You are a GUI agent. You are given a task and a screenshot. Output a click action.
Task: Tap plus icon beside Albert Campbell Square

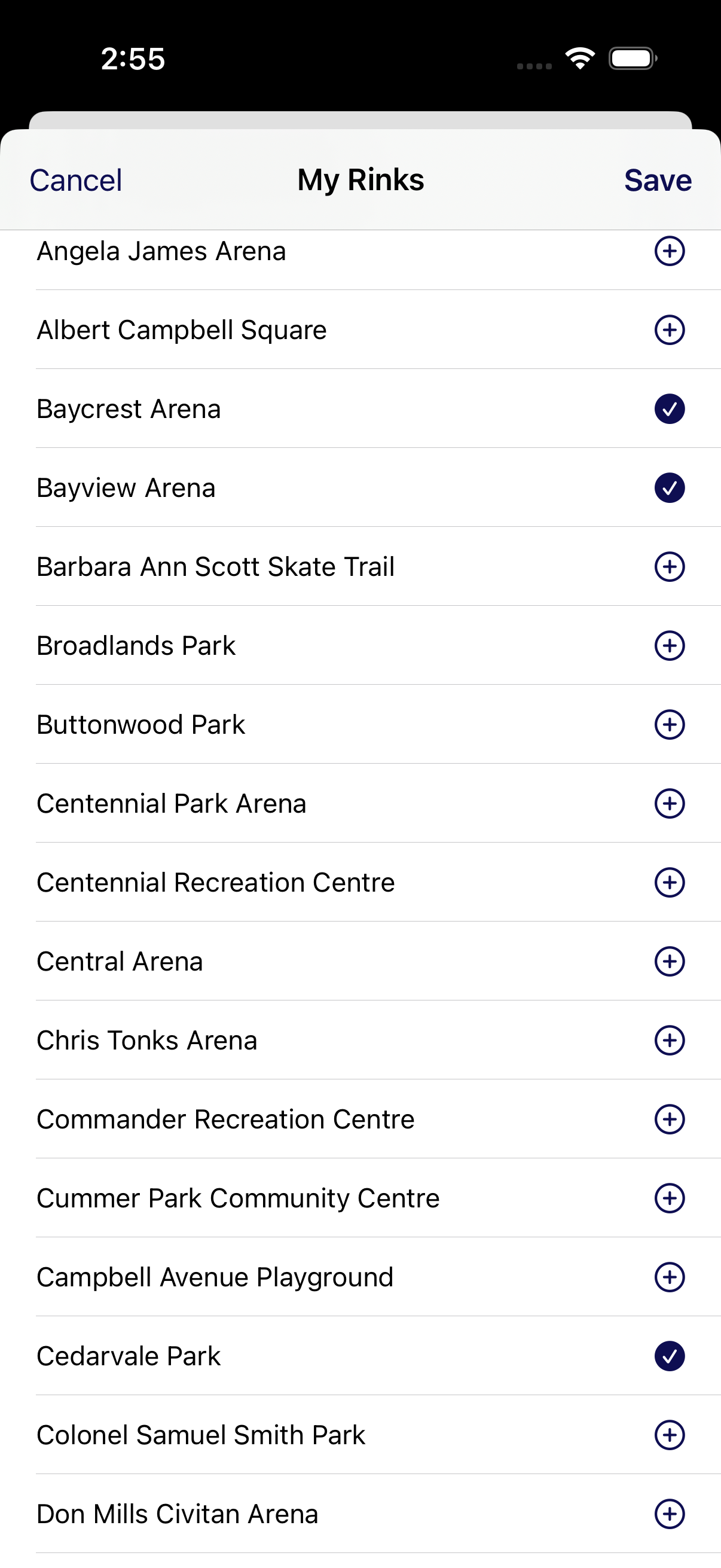click(669, 330)
